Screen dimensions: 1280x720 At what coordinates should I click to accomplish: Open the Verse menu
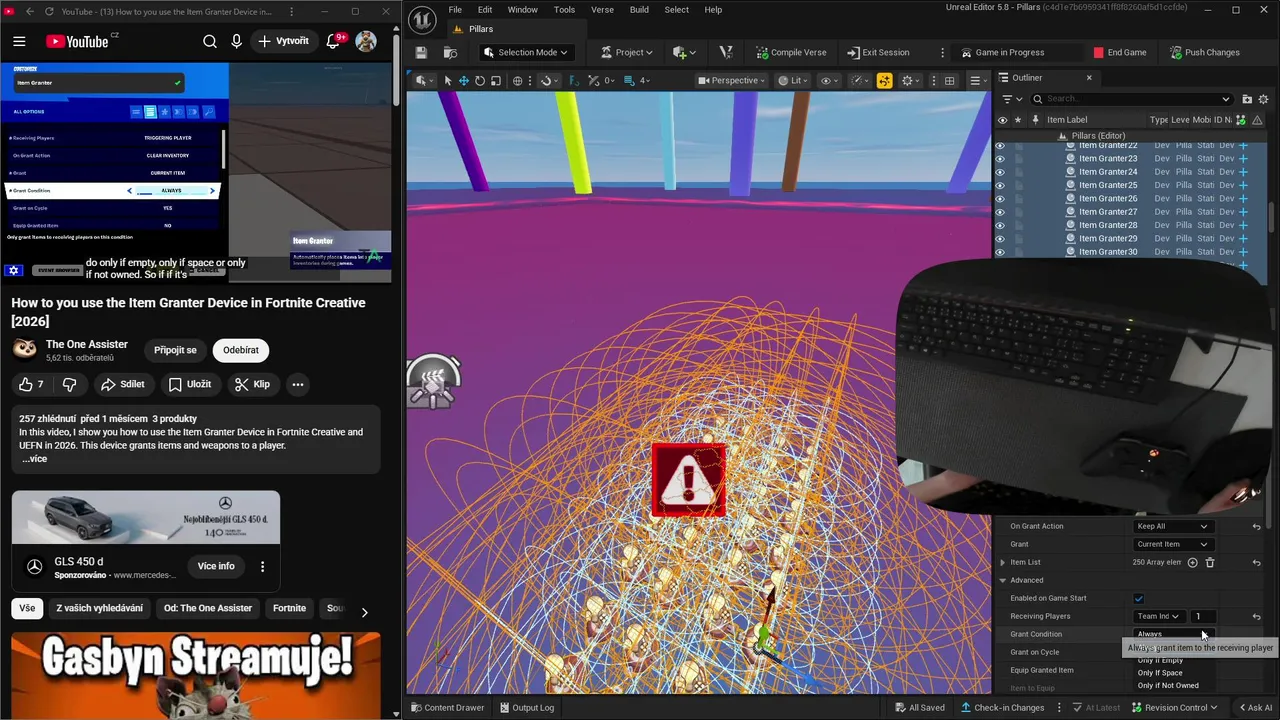[602, 10]
